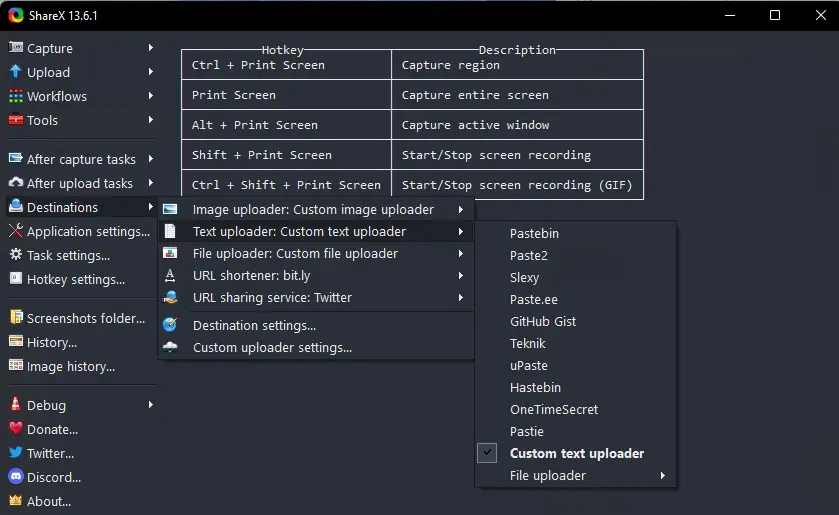Expand the Debug submenu arrow
The height and width of the screenshot is (515, 839).
point(151,405)
